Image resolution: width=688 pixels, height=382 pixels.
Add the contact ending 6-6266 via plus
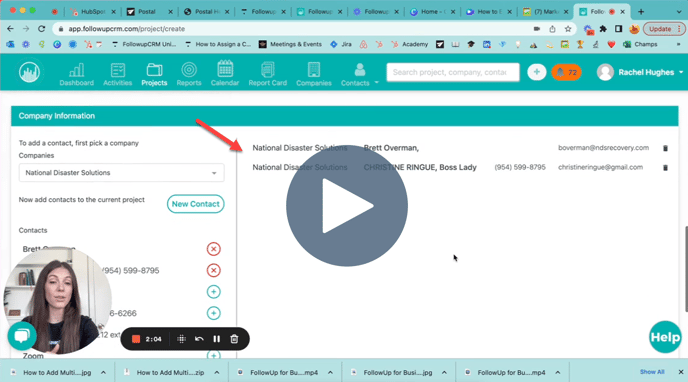(x=213, y=313)
